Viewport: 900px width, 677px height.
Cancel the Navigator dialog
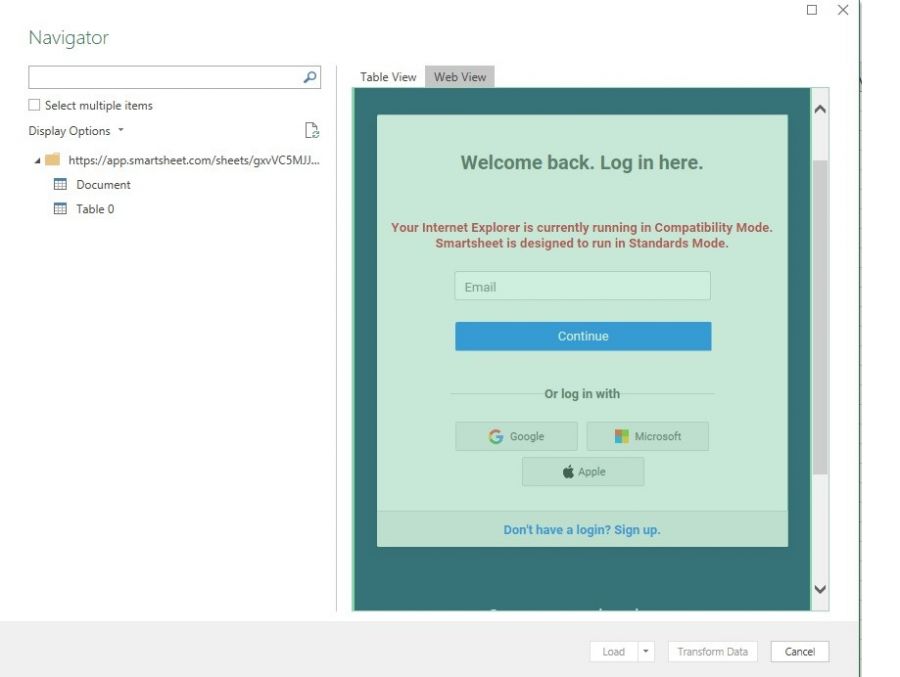click(x=800, y=651)
